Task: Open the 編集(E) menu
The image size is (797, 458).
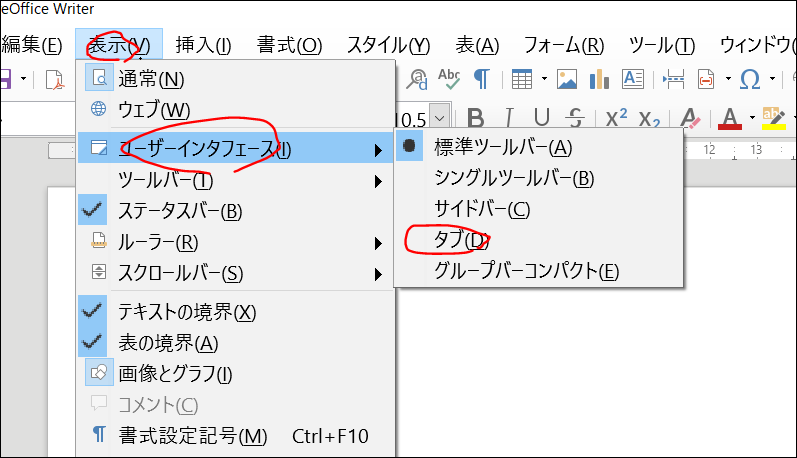Action: pyautogui.click(x=32, y=45)
